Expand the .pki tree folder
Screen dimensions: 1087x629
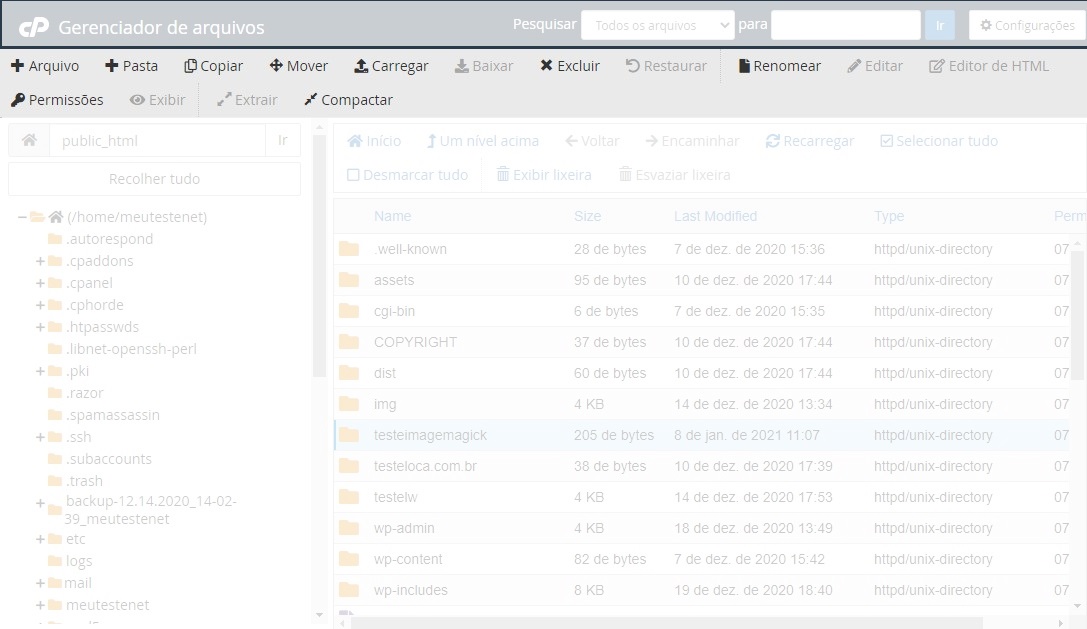pos(40,372)
